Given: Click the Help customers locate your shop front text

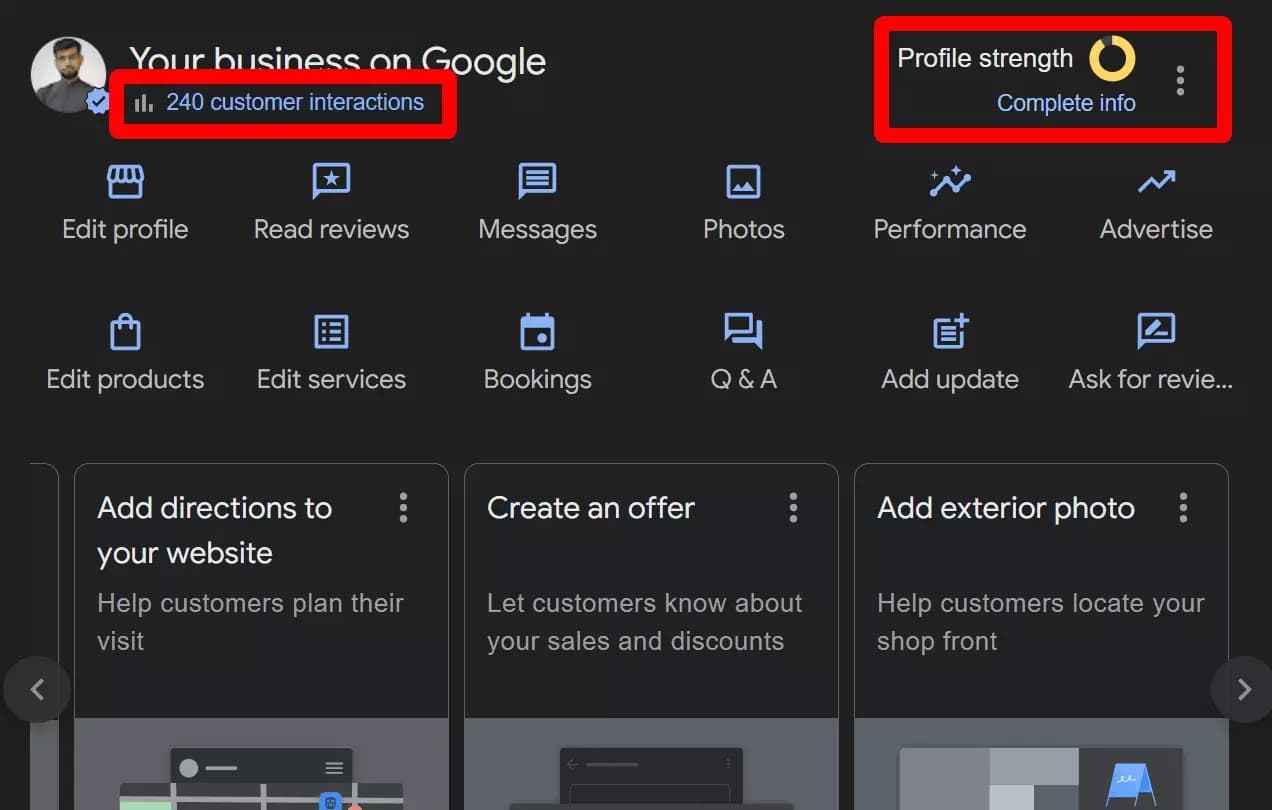Looking at the screenshot, I should (x=1041, y=622).
